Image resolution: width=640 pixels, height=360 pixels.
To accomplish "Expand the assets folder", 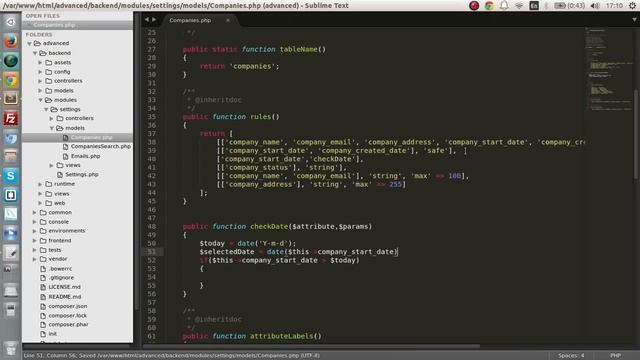I will (40, 62).
